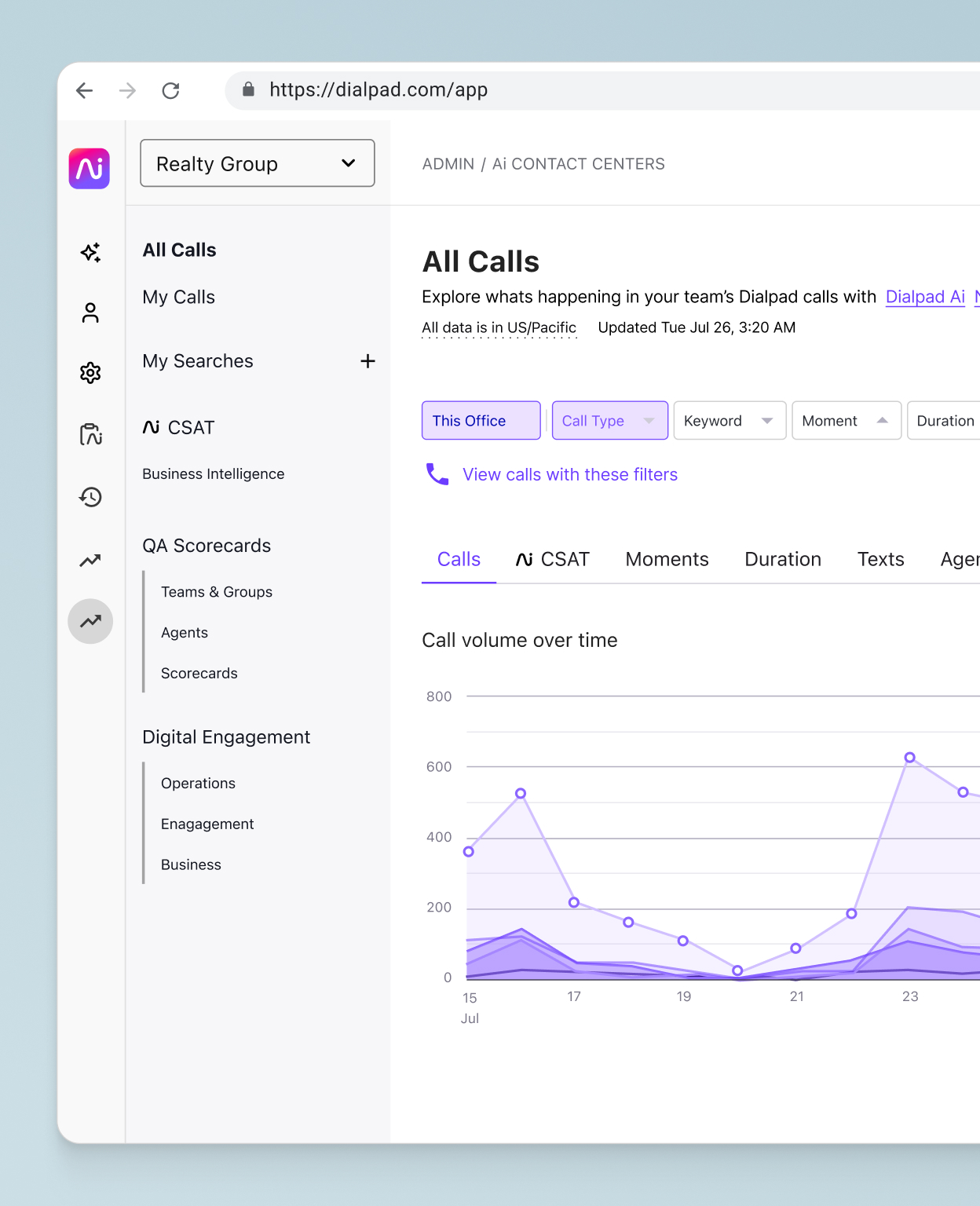Click View calls with these filters
The image size is (980, 1206).
(570, 474)
